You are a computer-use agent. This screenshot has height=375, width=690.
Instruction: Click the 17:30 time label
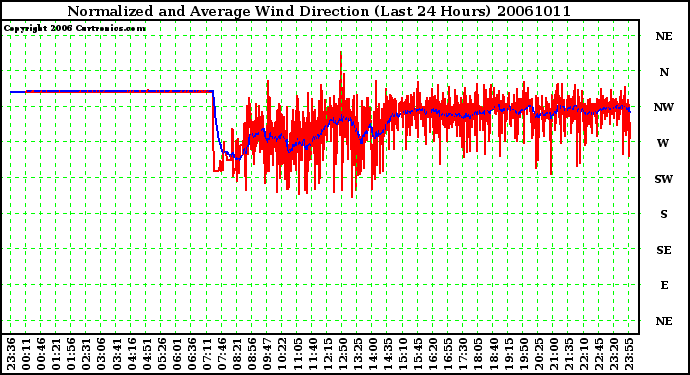tap(463, 354)
